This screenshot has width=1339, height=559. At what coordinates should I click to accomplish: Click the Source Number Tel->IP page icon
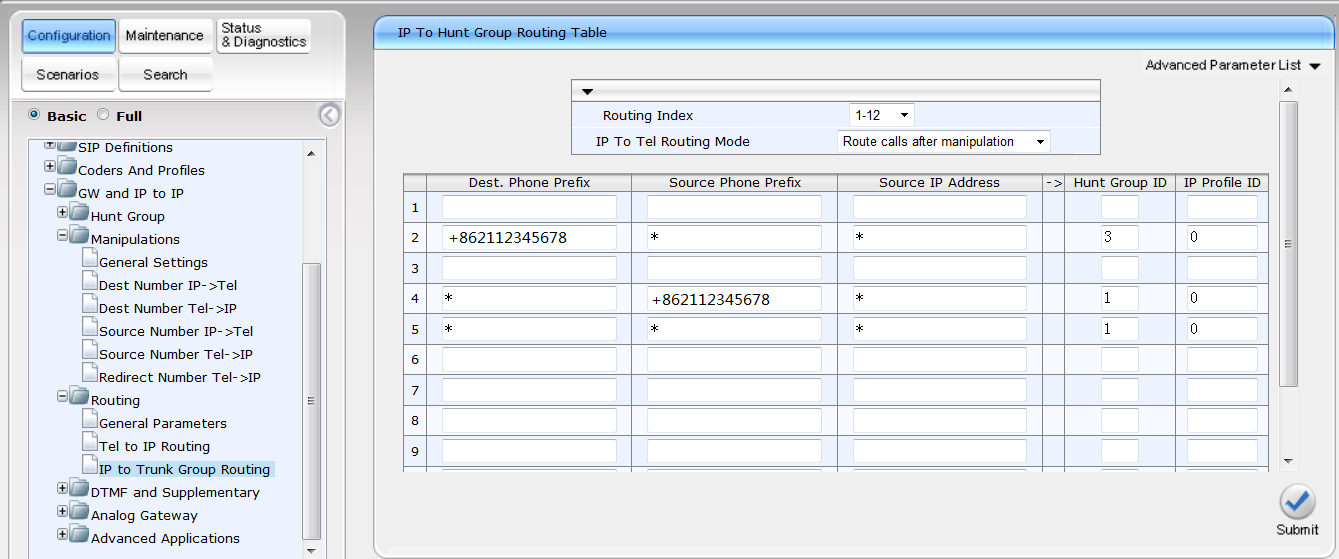(90, 352)
